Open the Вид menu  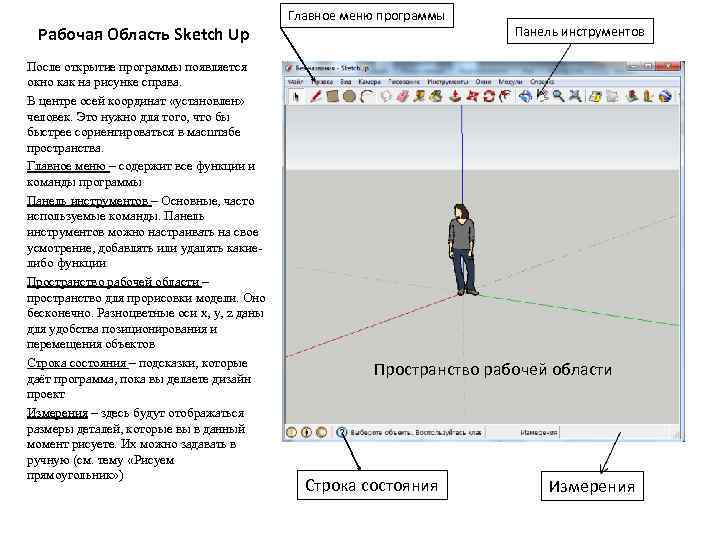click(x=345, y=82)
